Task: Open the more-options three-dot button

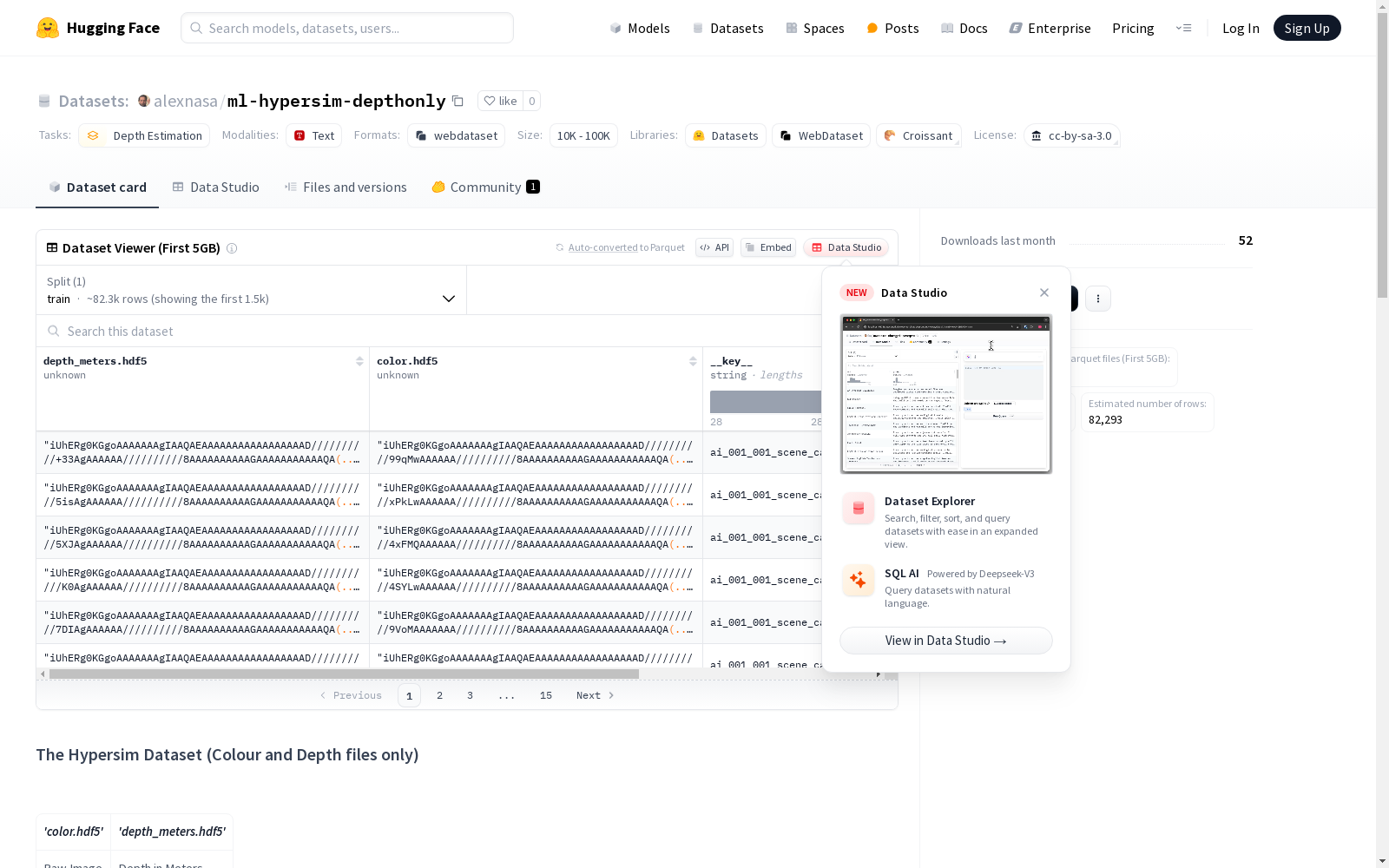Action: pos(1098,299)
